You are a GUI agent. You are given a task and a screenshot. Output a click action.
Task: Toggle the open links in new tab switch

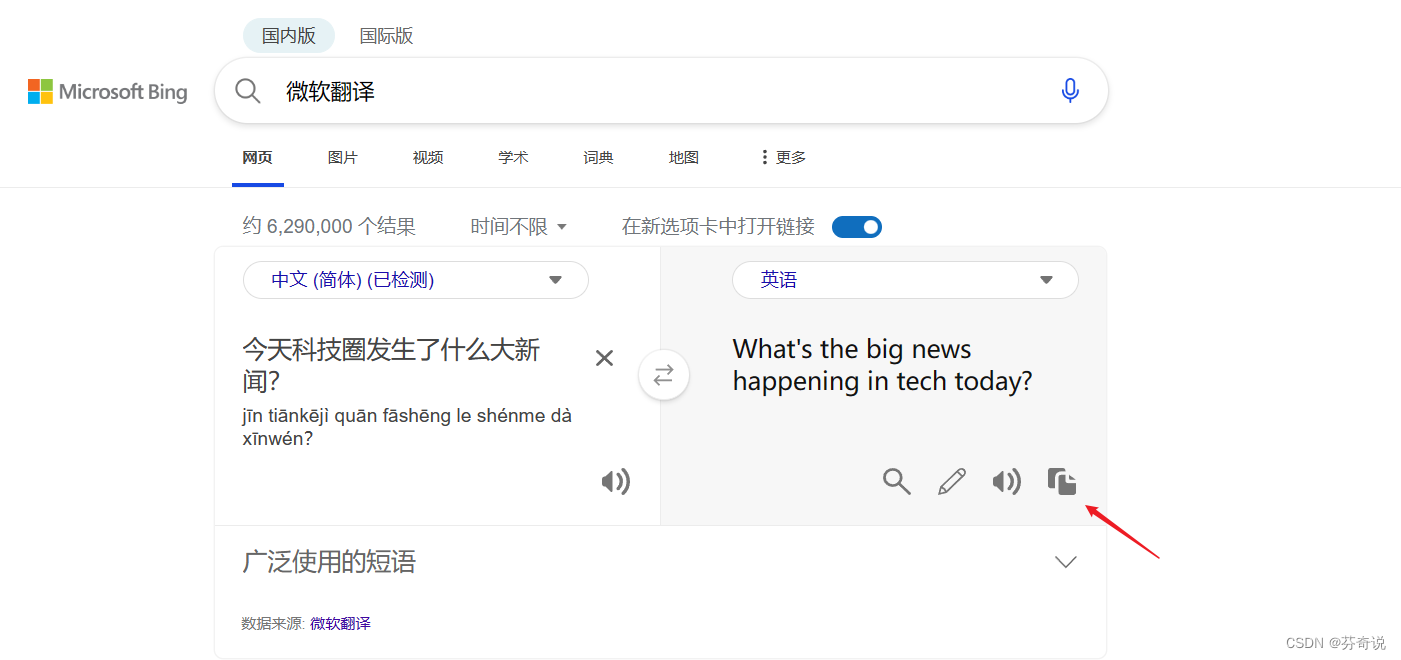[x=857, y=227]
